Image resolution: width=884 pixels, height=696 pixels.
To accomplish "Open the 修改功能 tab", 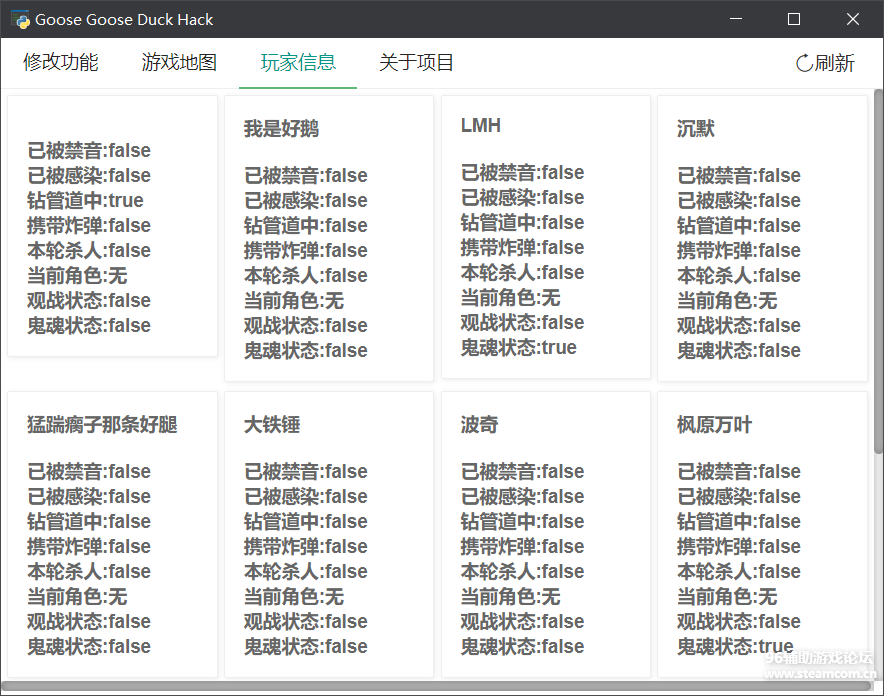I will coord(61,63).
